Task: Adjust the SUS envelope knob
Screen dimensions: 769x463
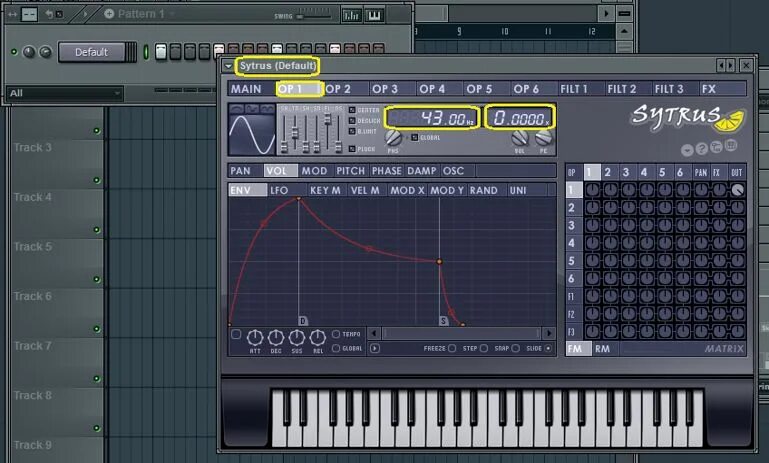Action: (x=297, y=337)
